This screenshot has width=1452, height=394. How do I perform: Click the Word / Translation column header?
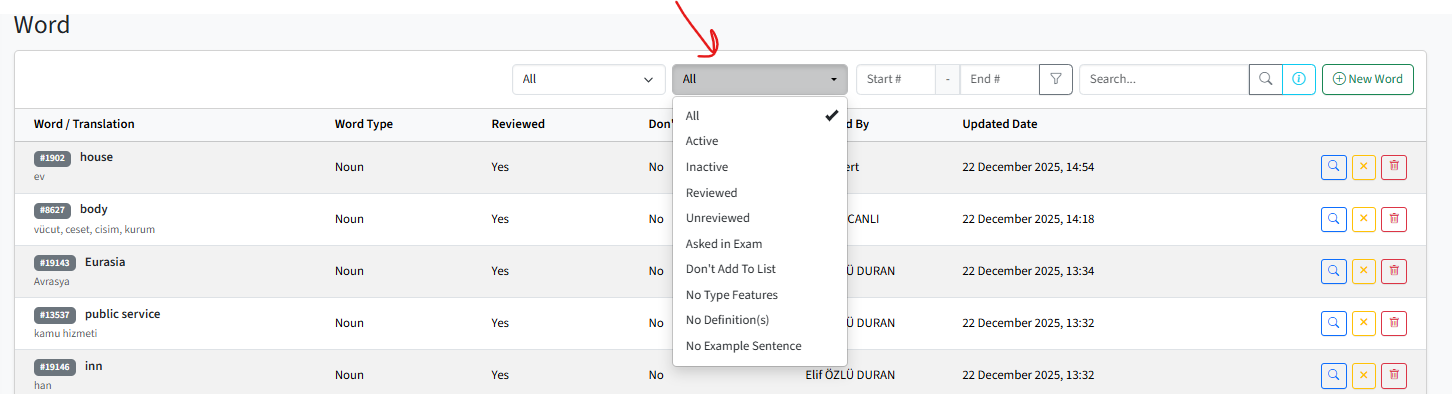(x=84, y=124)
